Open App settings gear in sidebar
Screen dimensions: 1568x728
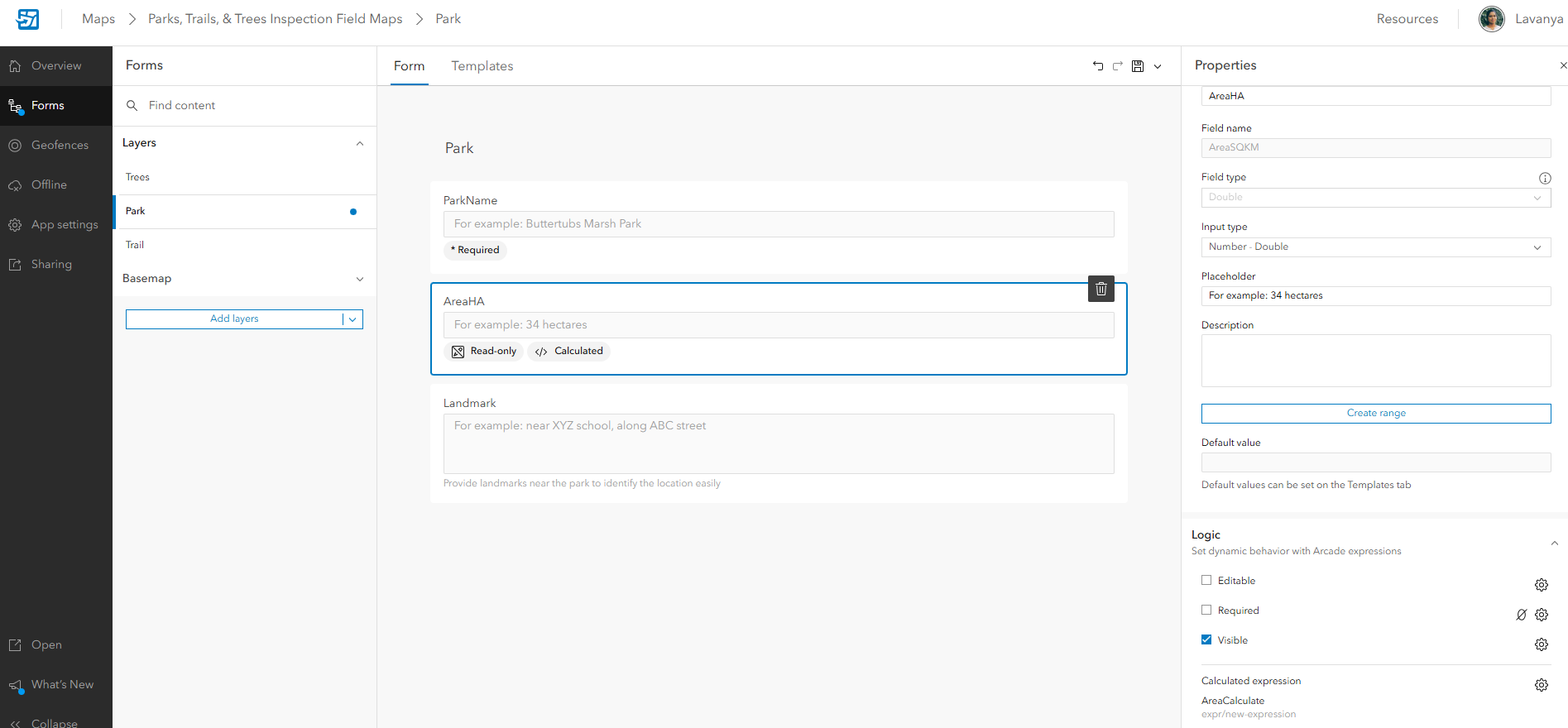pyautogui.click(x=15, y=225)
